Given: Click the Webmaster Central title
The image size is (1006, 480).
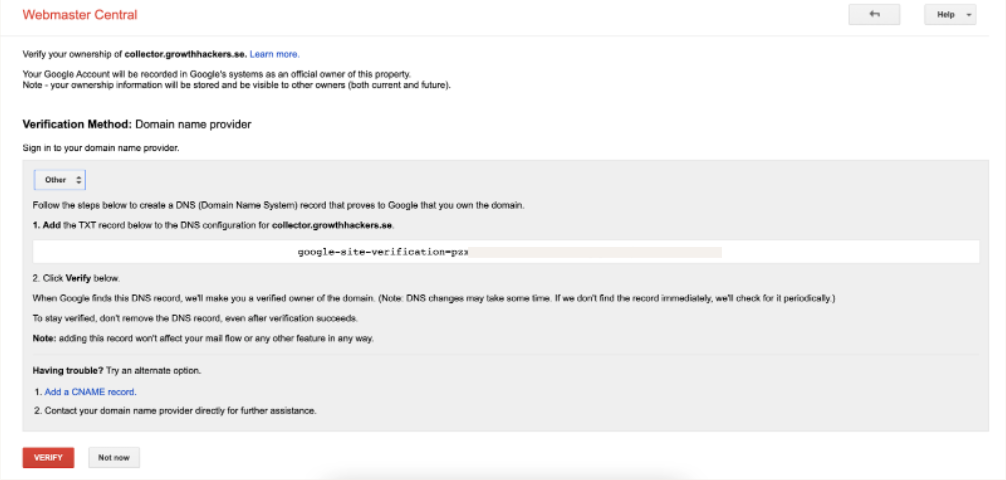Looking at the screenshot, I should (x=80, y=15).
